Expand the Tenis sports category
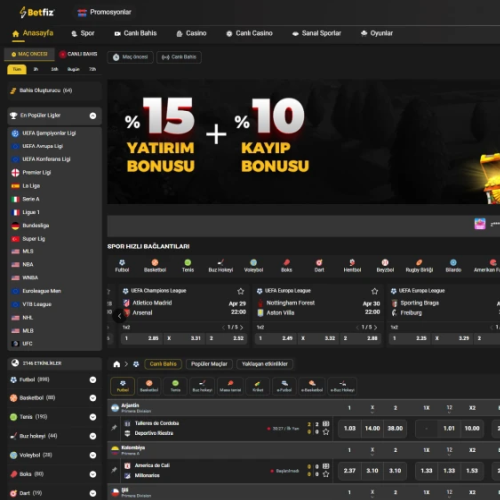The width and height of the screenshot is (500, 500). click(93, 417)
